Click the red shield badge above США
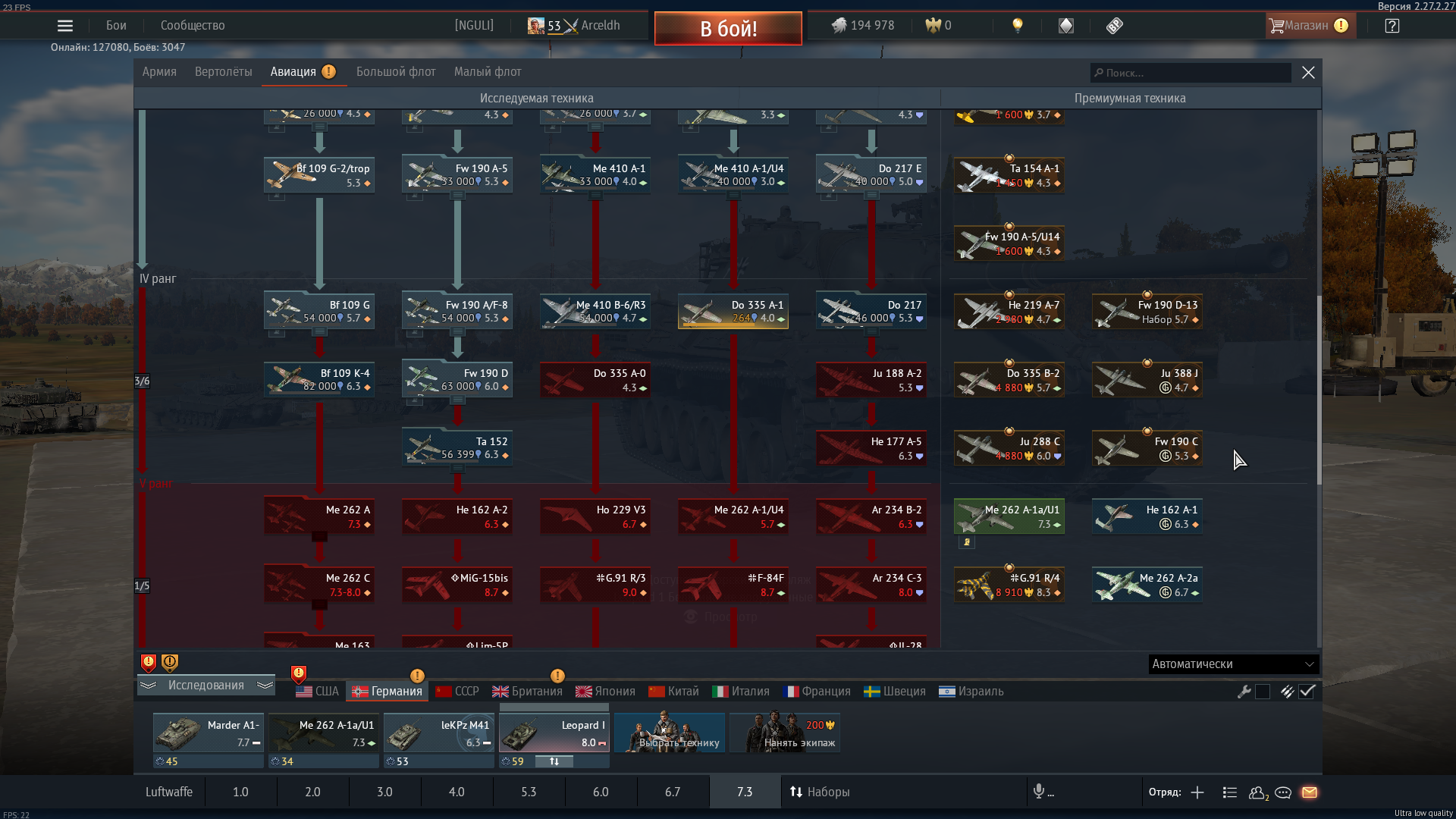 [x=299, y=673]
